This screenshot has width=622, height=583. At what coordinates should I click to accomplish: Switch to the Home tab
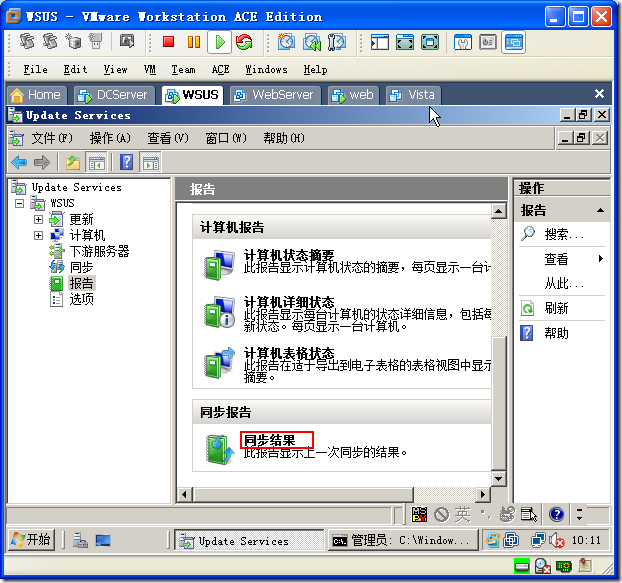36,95
